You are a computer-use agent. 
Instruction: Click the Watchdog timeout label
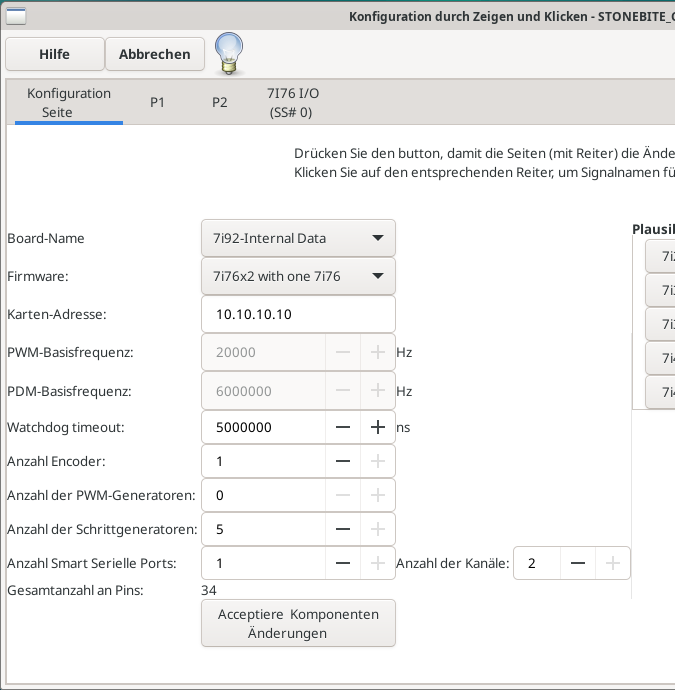coord(66,428)
